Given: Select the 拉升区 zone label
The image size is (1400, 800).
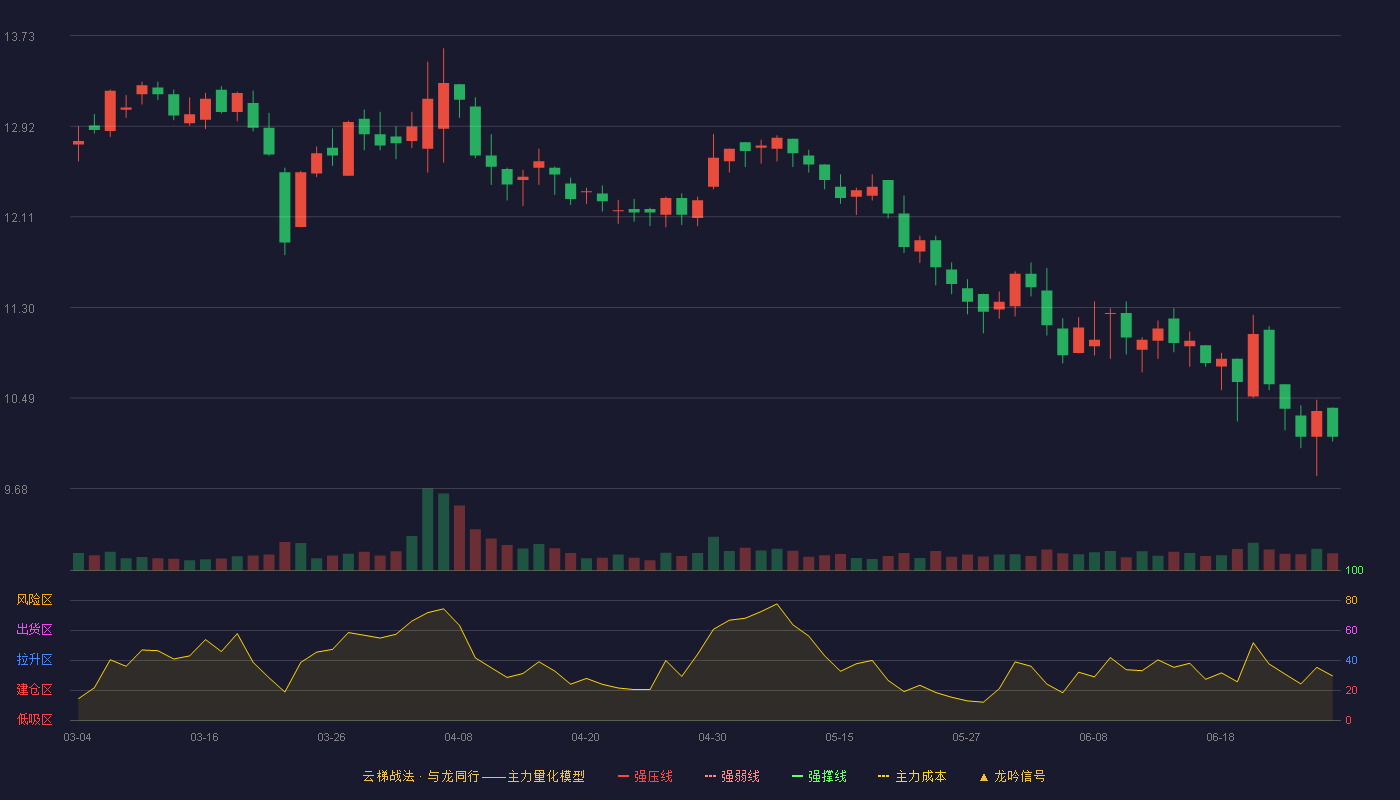Looking at the screenshot, I should (x=34, y=660).
